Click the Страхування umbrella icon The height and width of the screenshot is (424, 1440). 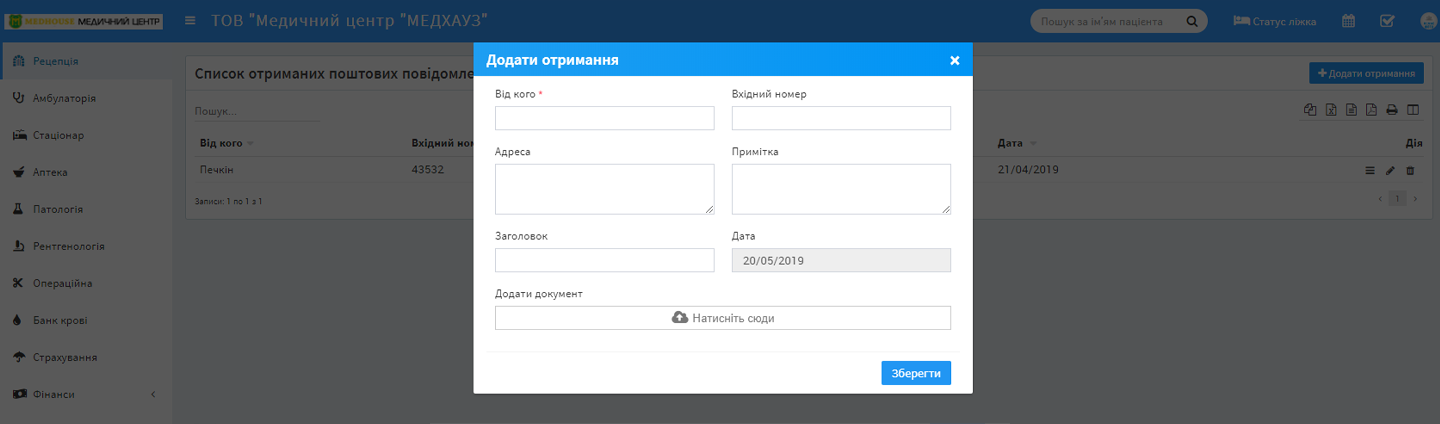point(18,357)
